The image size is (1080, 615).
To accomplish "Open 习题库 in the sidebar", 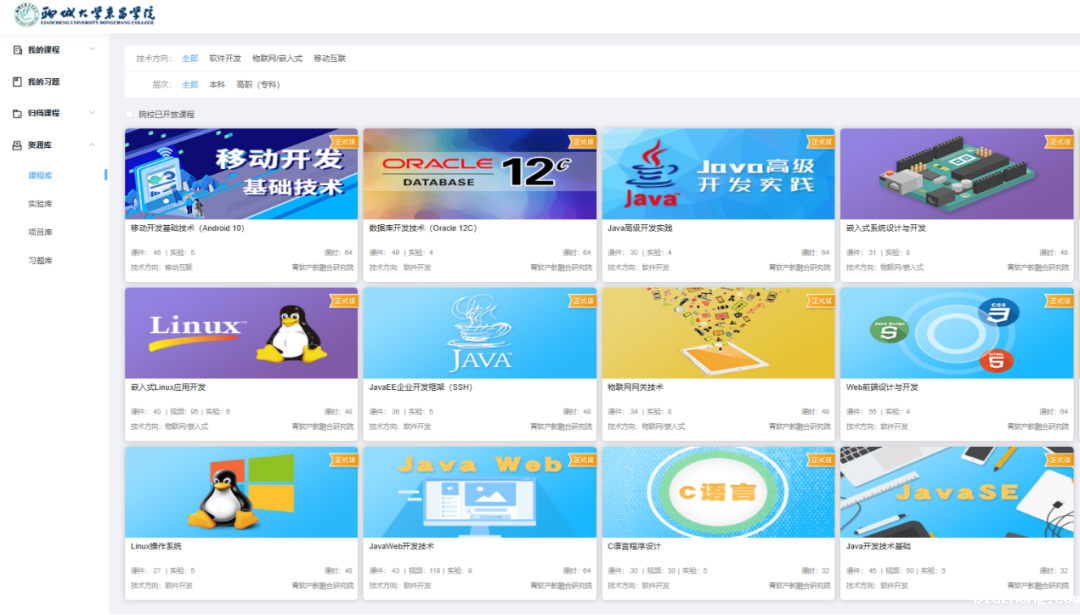I will point(40,261).
